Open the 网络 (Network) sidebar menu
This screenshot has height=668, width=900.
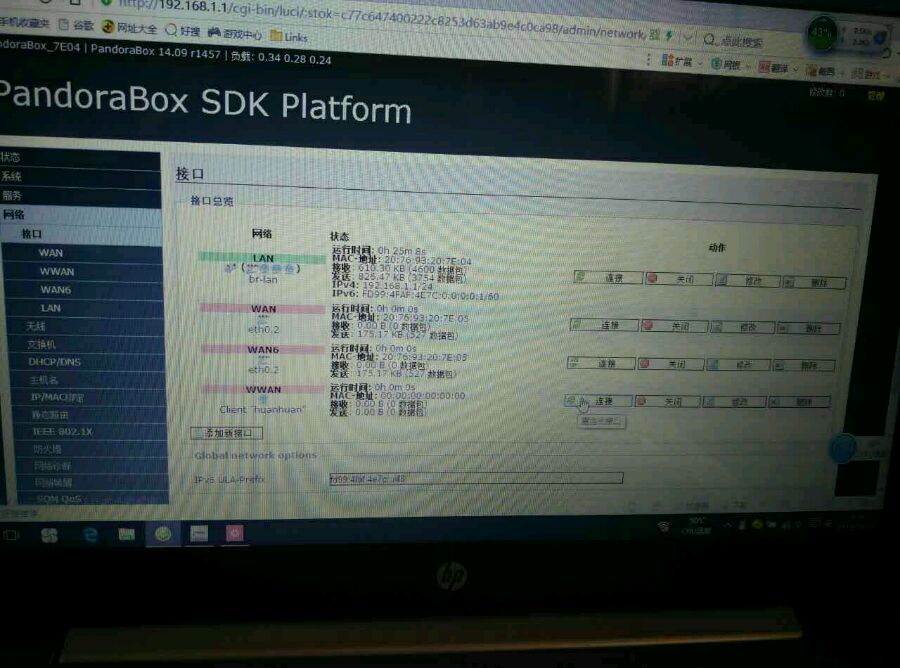pos(80,215)
